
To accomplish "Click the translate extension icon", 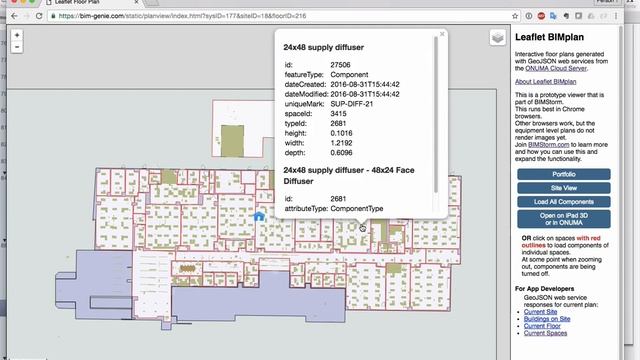I will [x=553, y=16].
